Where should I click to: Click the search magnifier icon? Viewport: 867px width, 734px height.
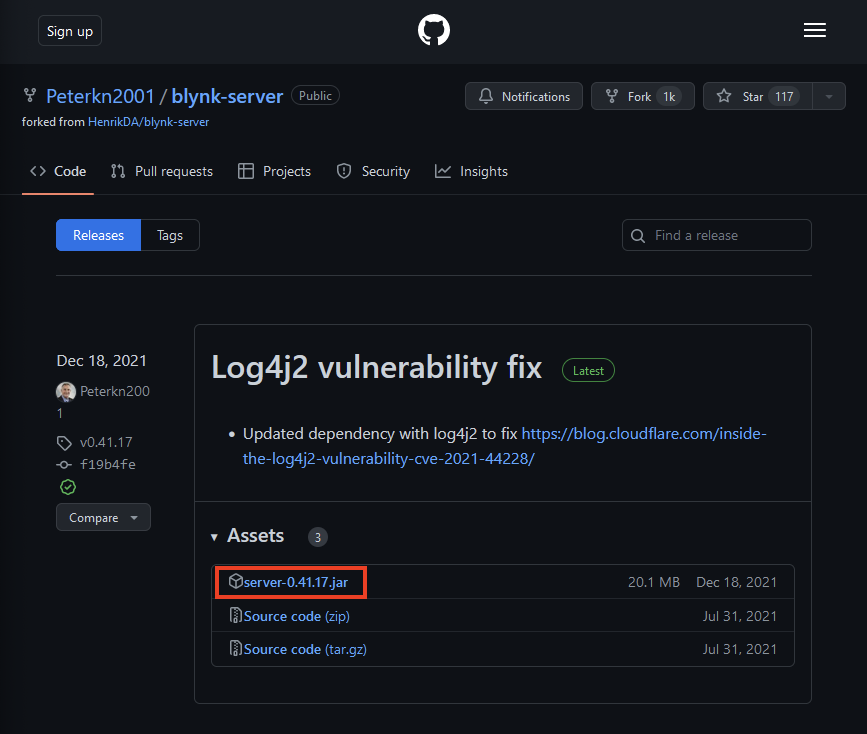(638, 236)
